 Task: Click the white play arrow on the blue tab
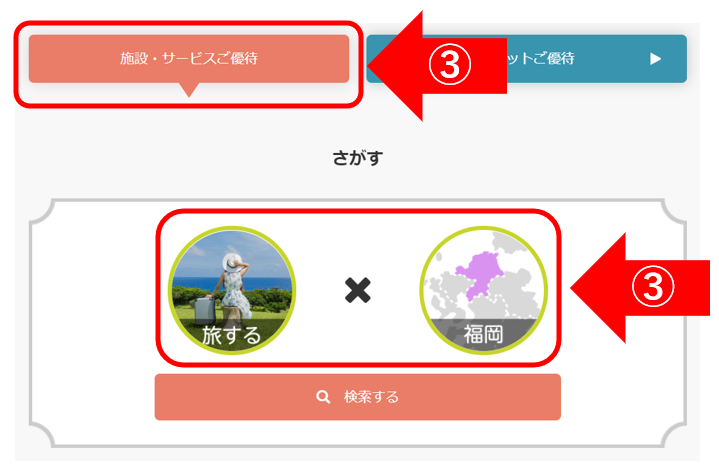pos(656,59)
